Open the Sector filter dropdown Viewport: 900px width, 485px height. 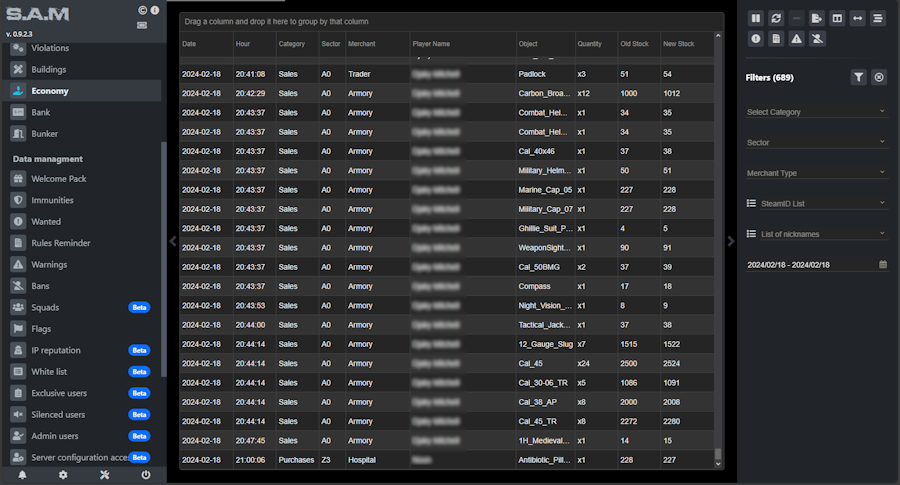click(816, 143)
